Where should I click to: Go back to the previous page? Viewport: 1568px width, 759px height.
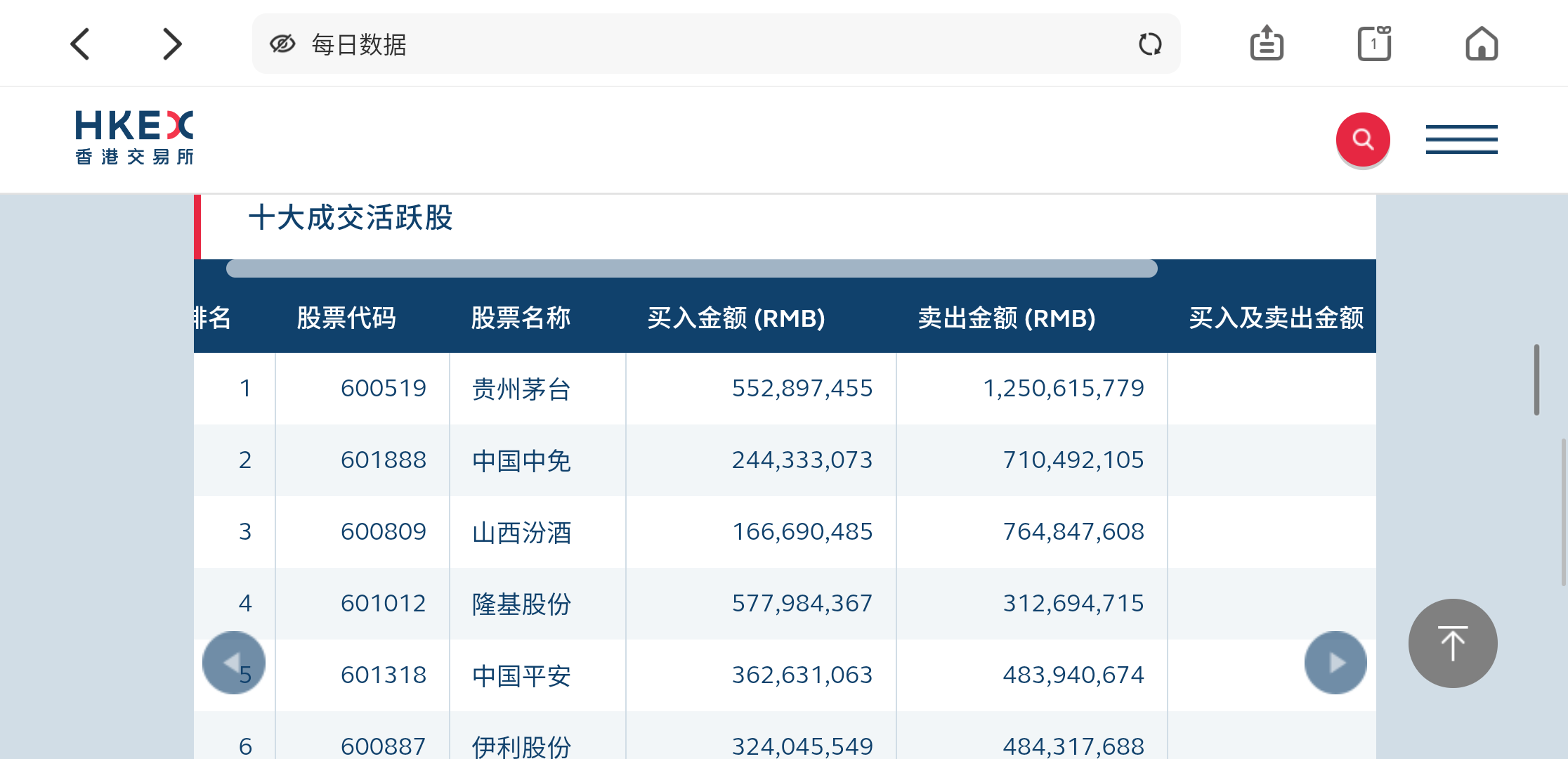tap(81, 44)
